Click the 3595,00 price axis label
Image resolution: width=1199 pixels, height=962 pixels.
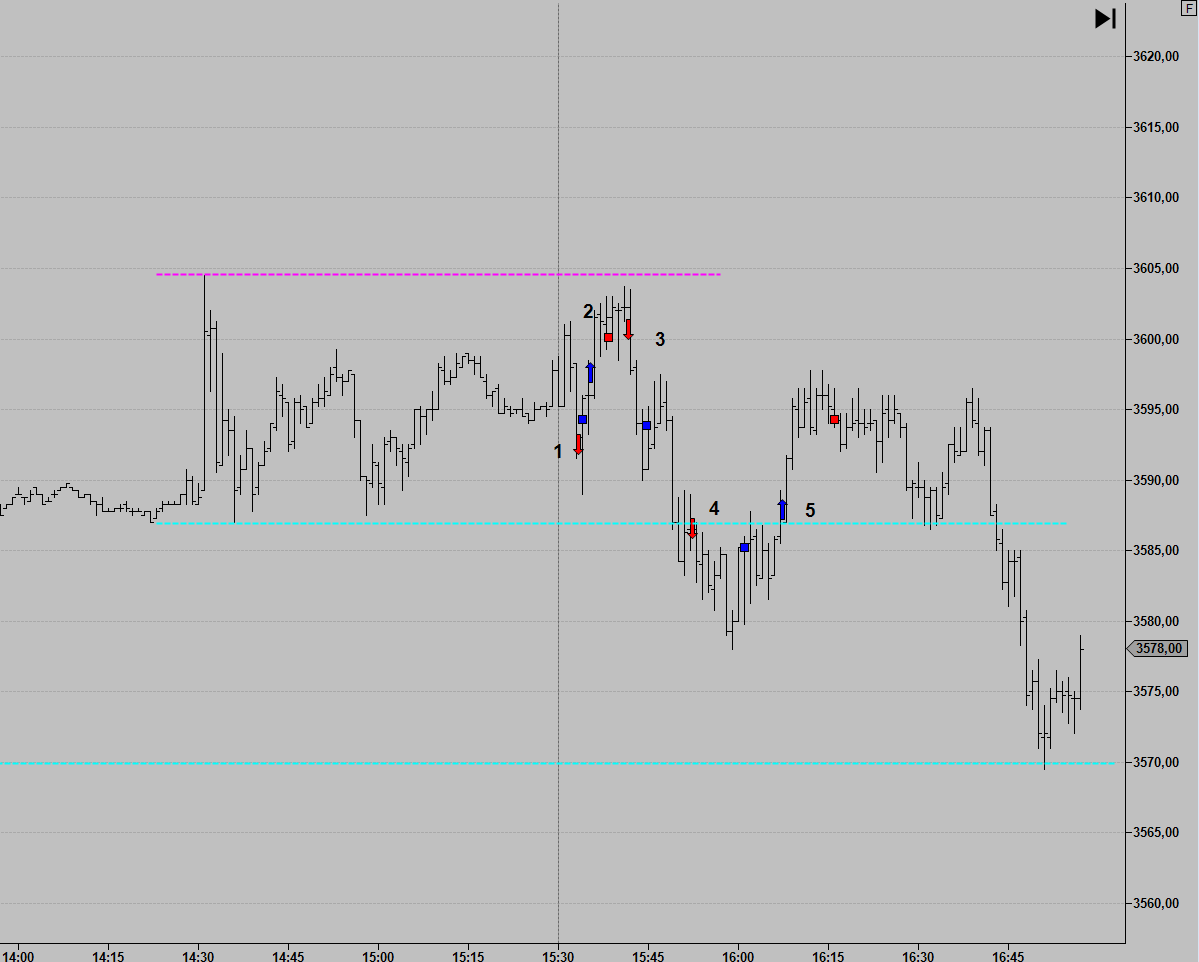[x=1155, y=409]
